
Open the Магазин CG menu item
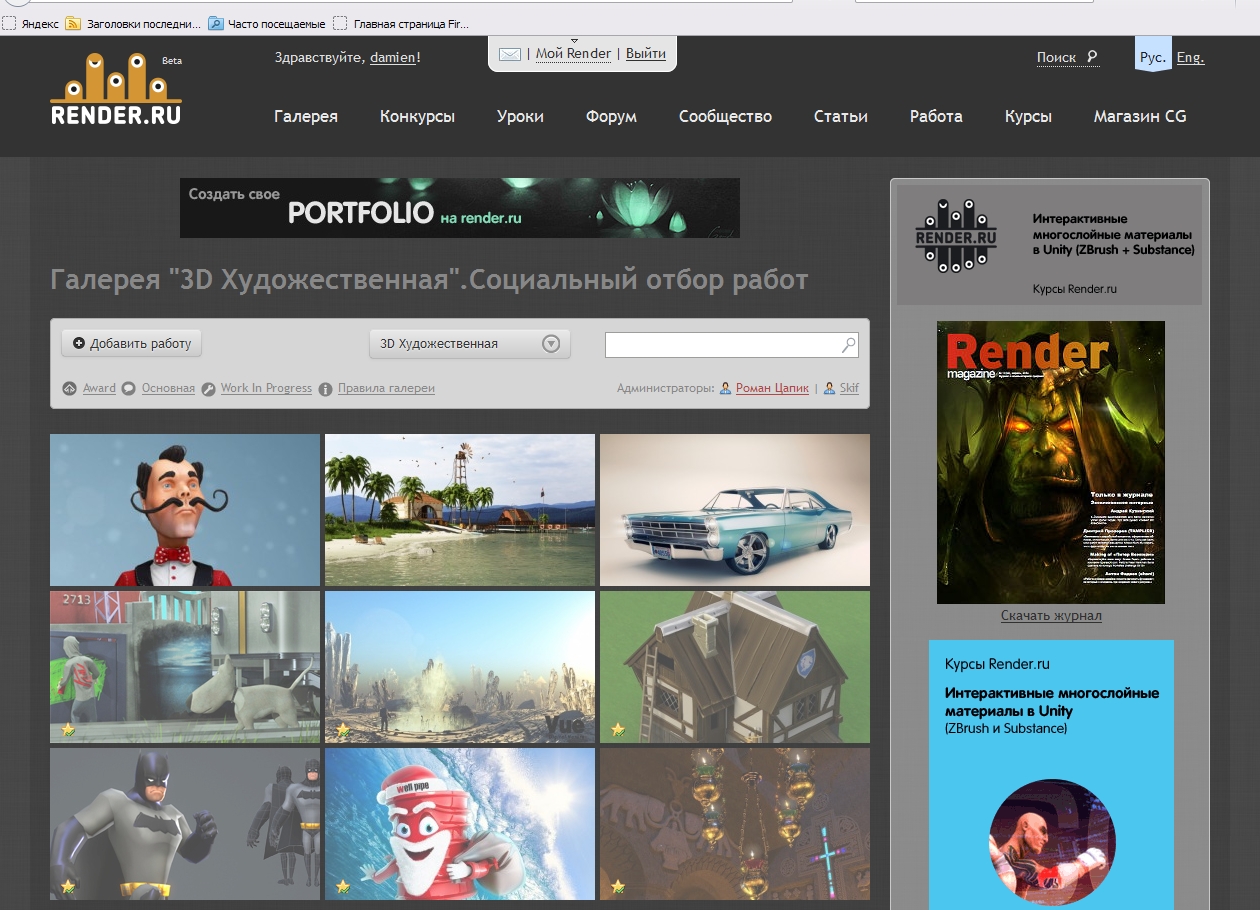click(1140, 117)
